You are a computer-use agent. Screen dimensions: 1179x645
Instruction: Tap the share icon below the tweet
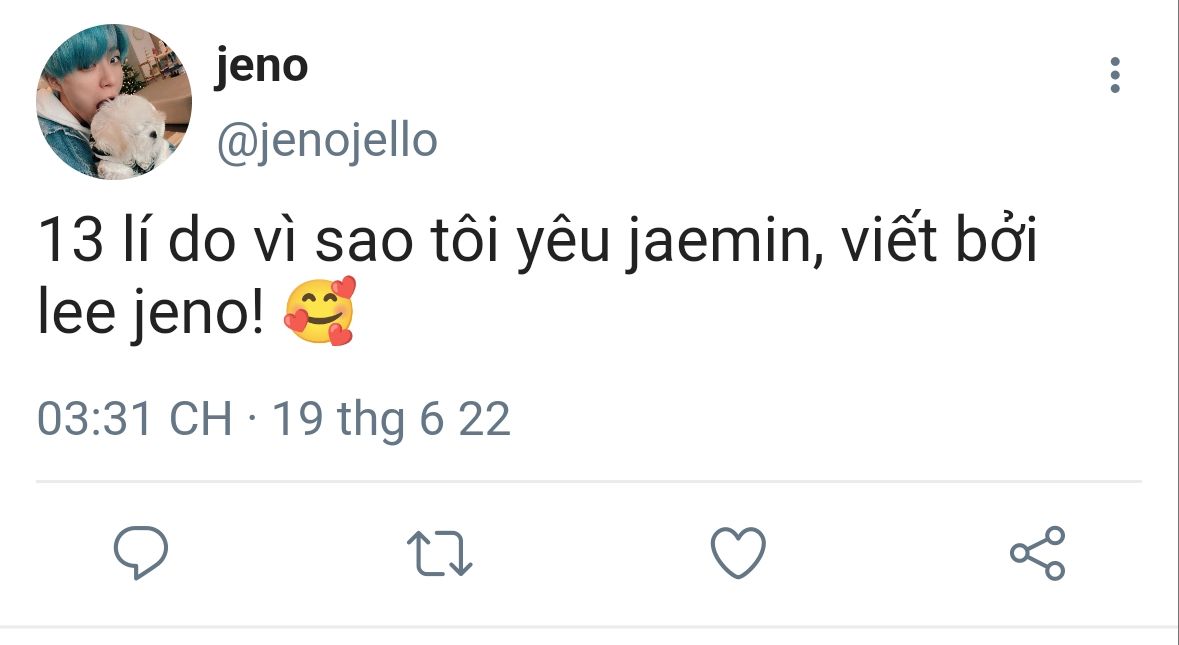1038,553
